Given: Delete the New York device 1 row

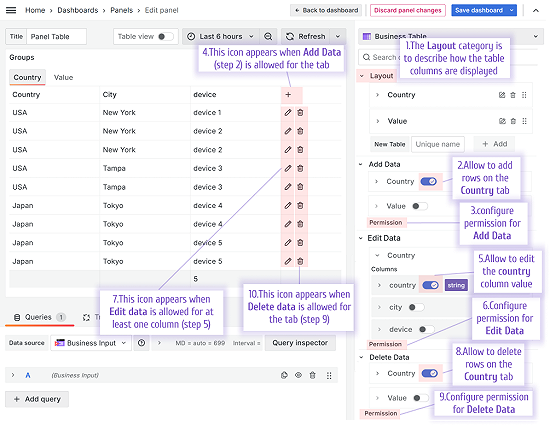Looking at the screenshot, I should (301, 113).
